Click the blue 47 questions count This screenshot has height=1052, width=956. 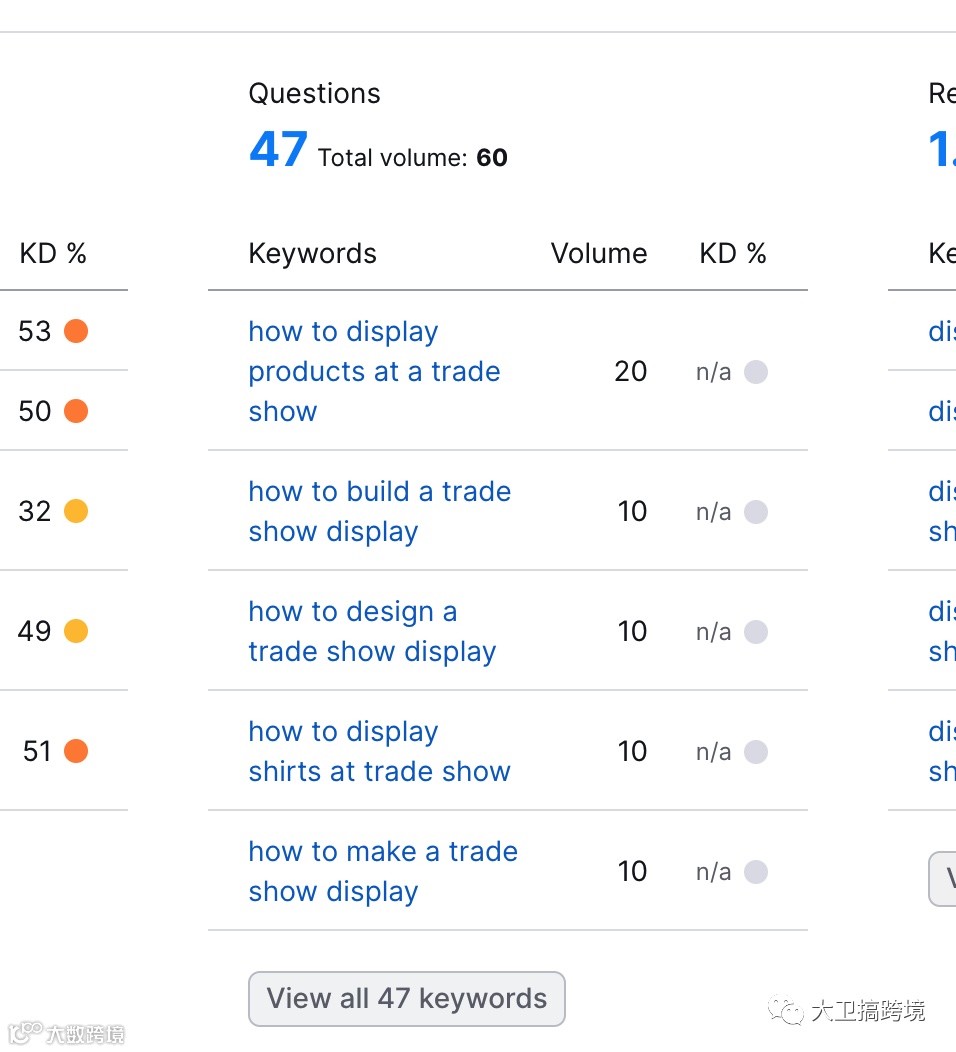[278, 150]
